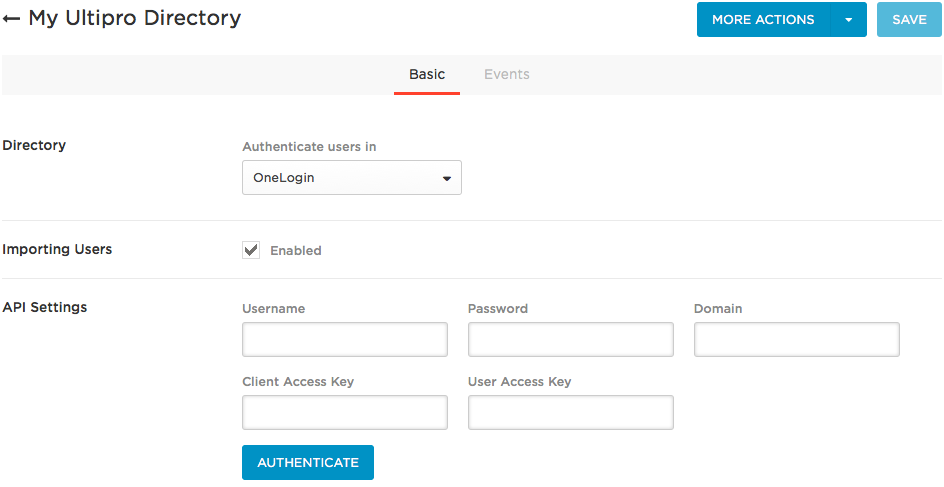
Task: Focus the Client Access Key field
Action: click(x=345, y=412)
